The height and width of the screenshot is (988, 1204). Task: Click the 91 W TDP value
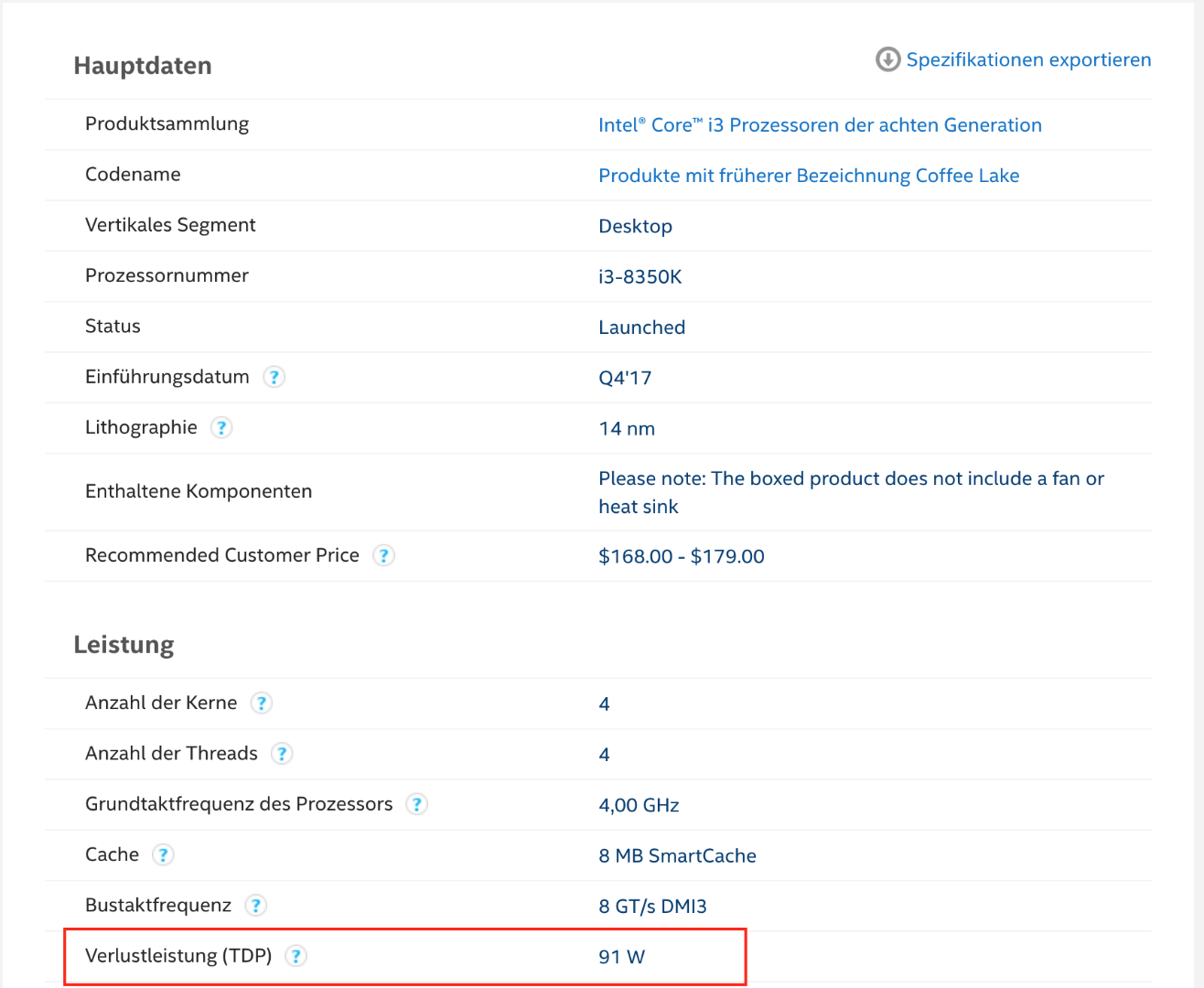click(x=622, y=957)
